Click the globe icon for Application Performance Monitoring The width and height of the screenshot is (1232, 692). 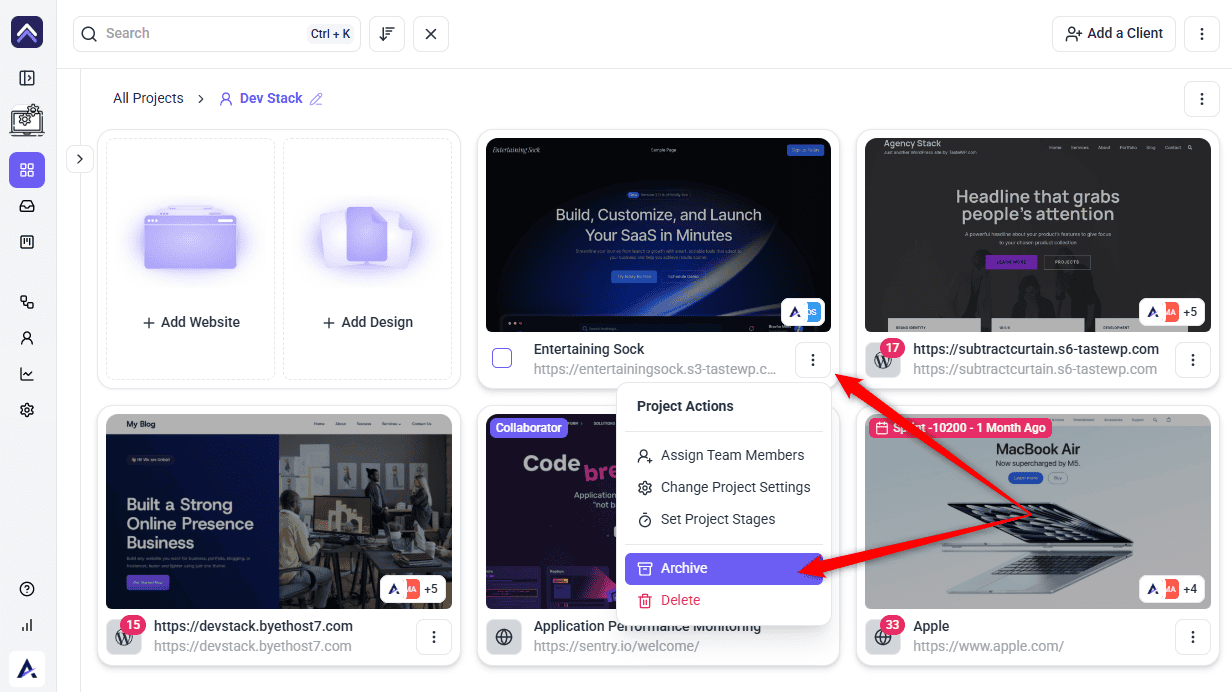click(504, 637)
